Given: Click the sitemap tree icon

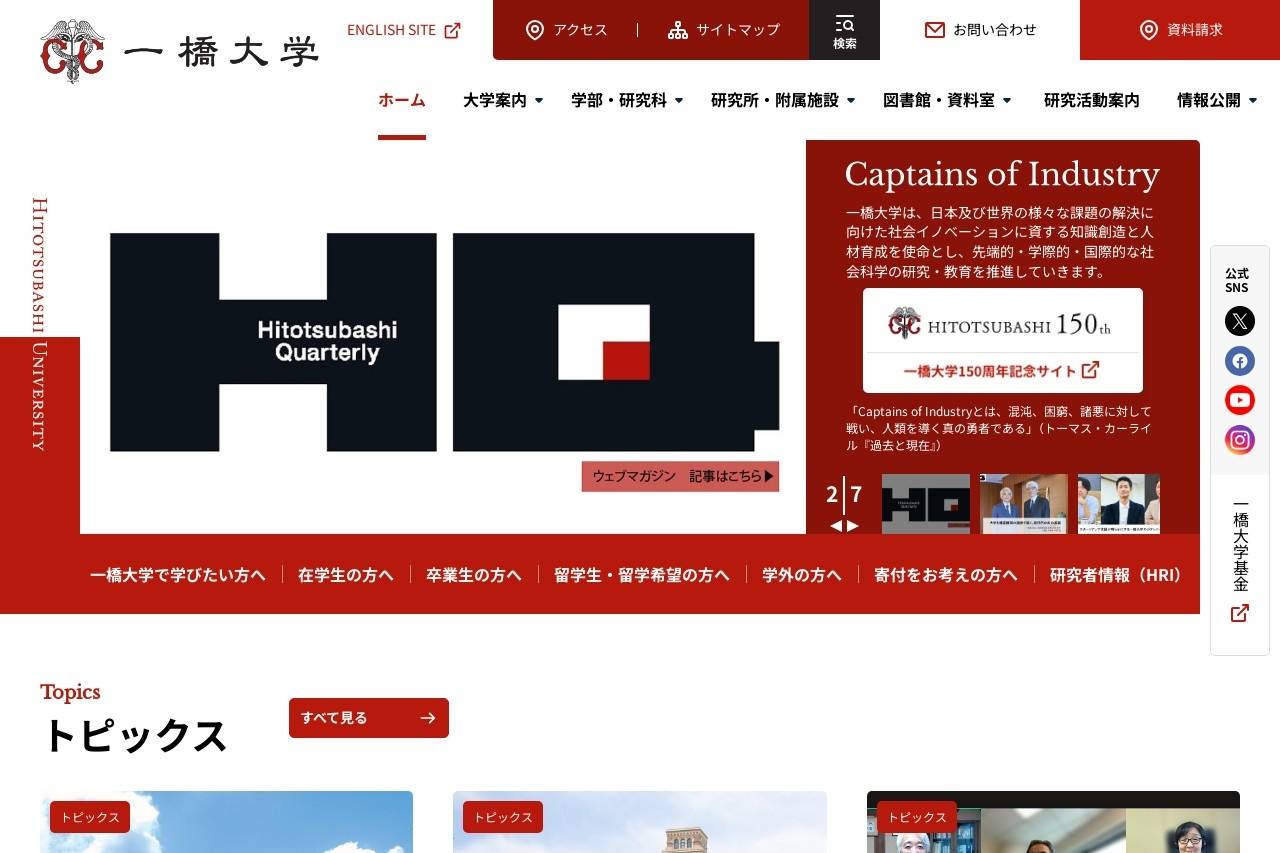Looking at the screenshot, I should point(678,30).
